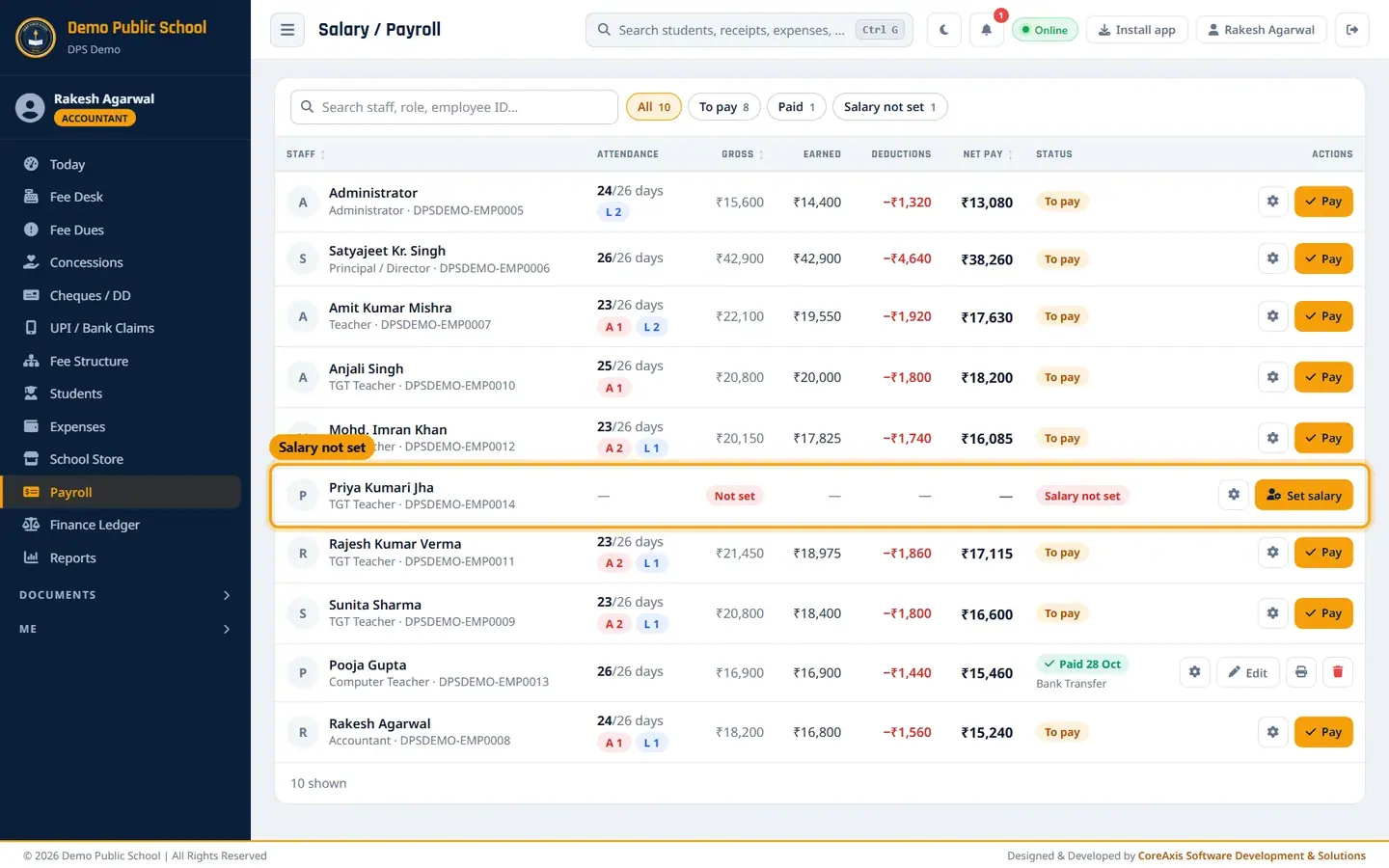Open the notifications bell

click(x=986, y=30)
